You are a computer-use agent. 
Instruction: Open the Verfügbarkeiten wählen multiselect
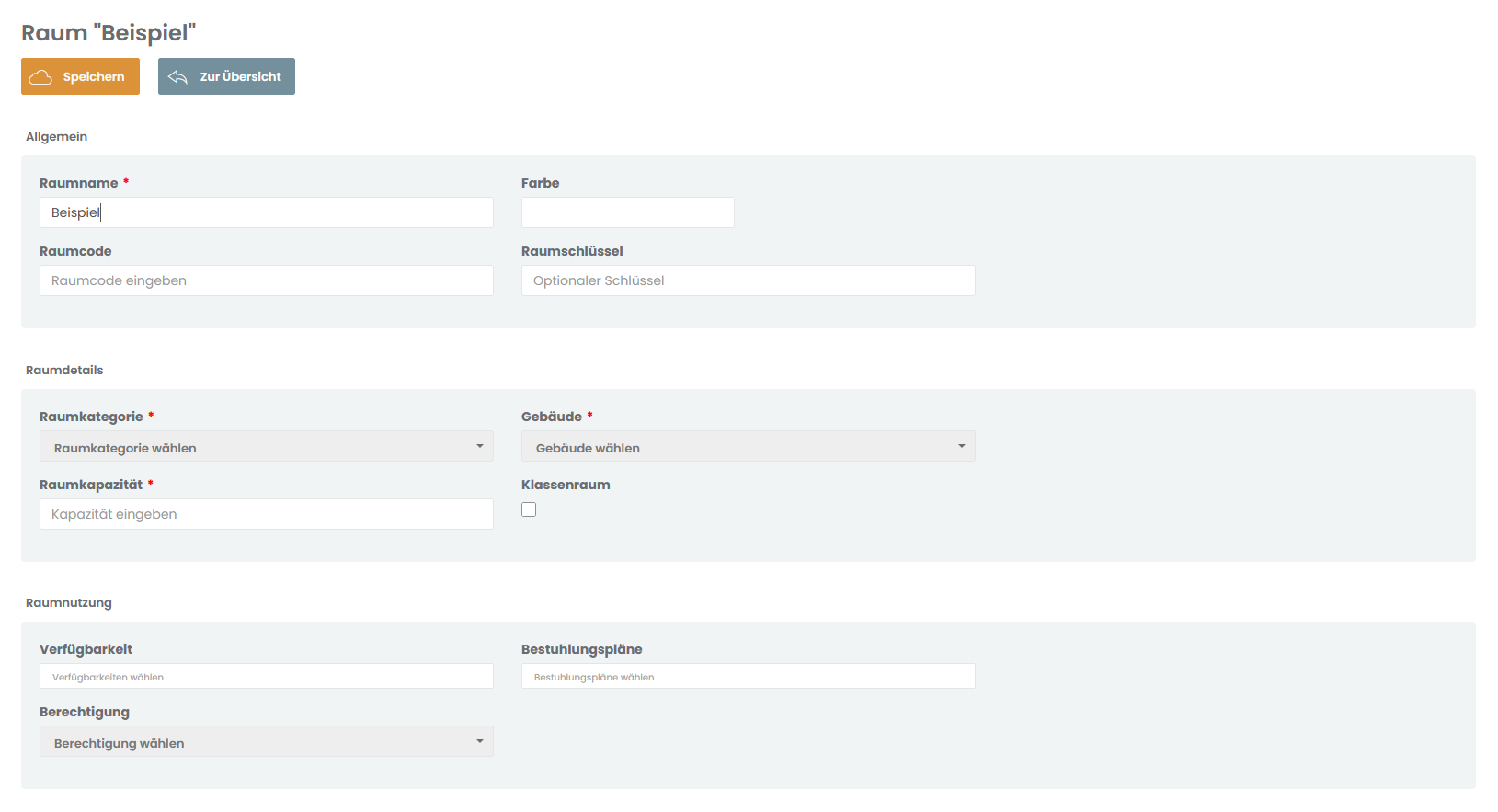pyautogui.click(x=267, y=676)
